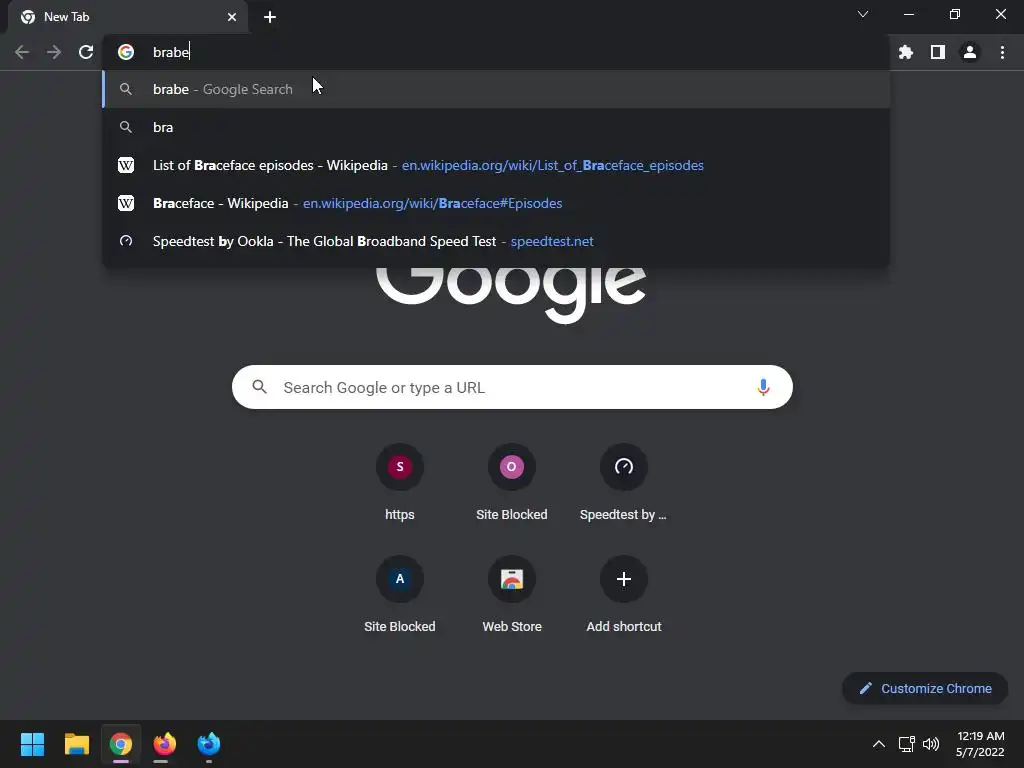The width and height of the screenshot is (1024, 768).
Task: Click the Google icon in the address bar
Action: pos(126,52)
